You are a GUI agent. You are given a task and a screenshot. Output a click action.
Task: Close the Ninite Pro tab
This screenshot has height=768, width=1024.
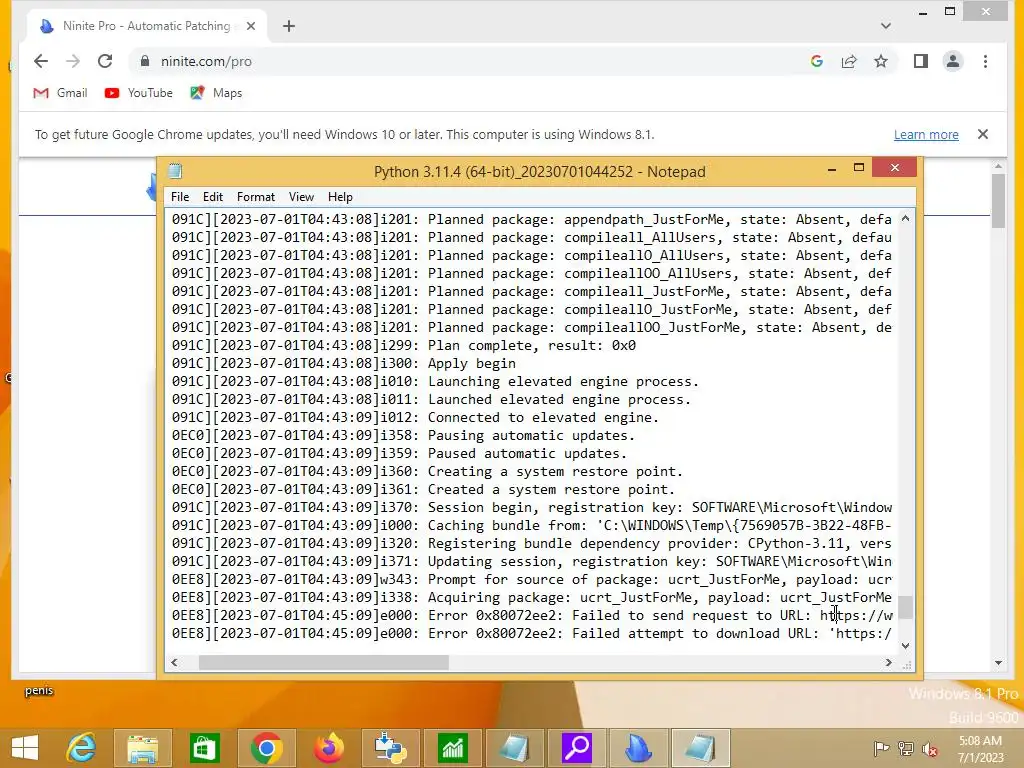pyautogui.click(x=251, y=26)
